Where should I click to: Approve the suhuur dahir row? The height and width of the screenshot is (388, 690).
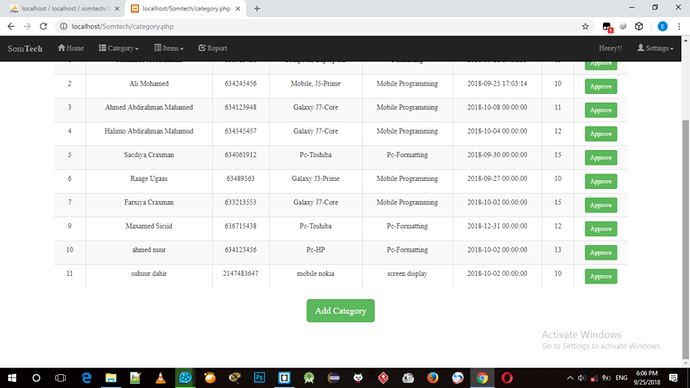[x=601, y=276]
